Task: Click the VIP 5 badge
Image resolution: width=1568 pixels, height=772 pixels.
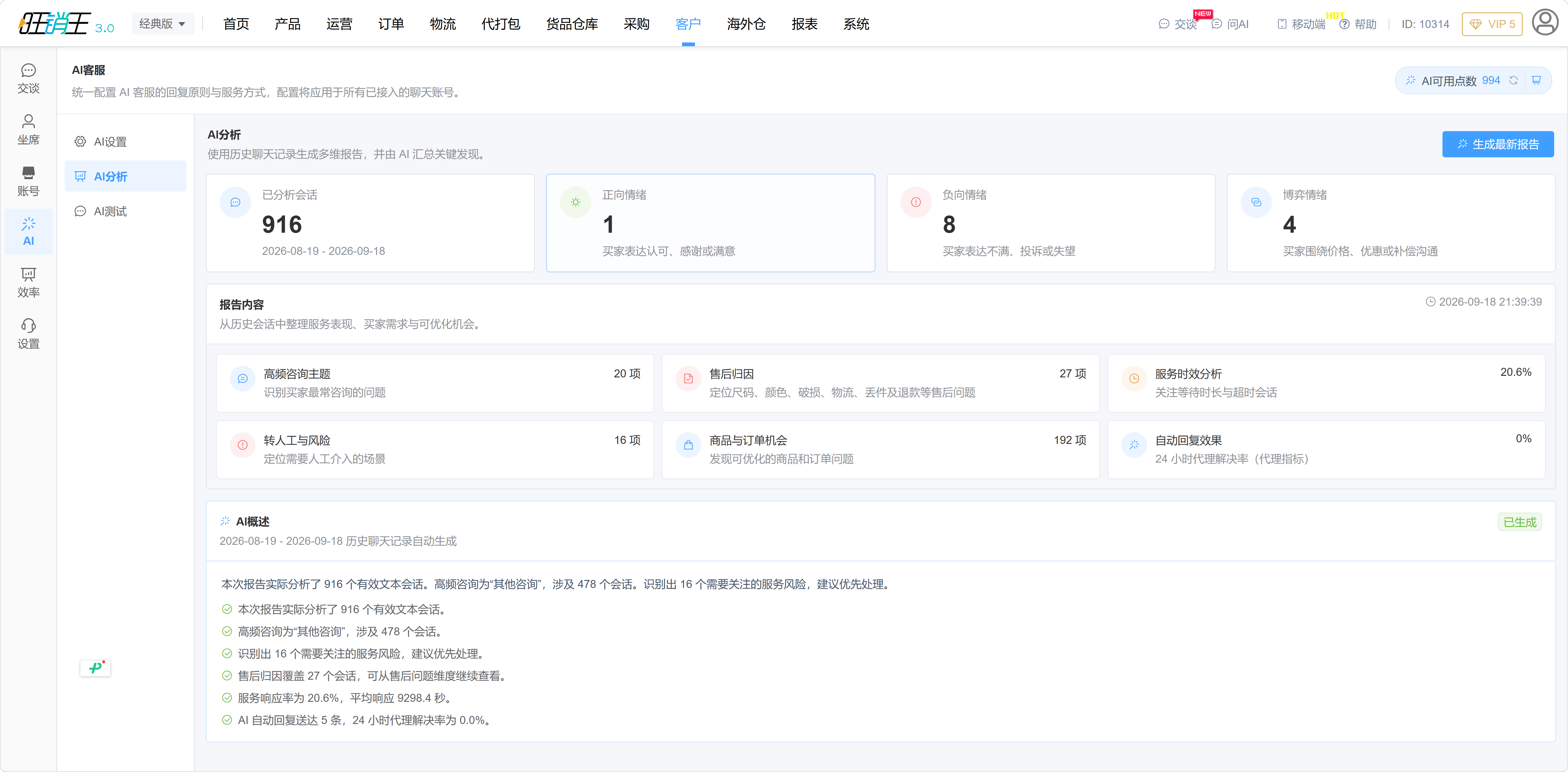Action: pos(1492,24)
